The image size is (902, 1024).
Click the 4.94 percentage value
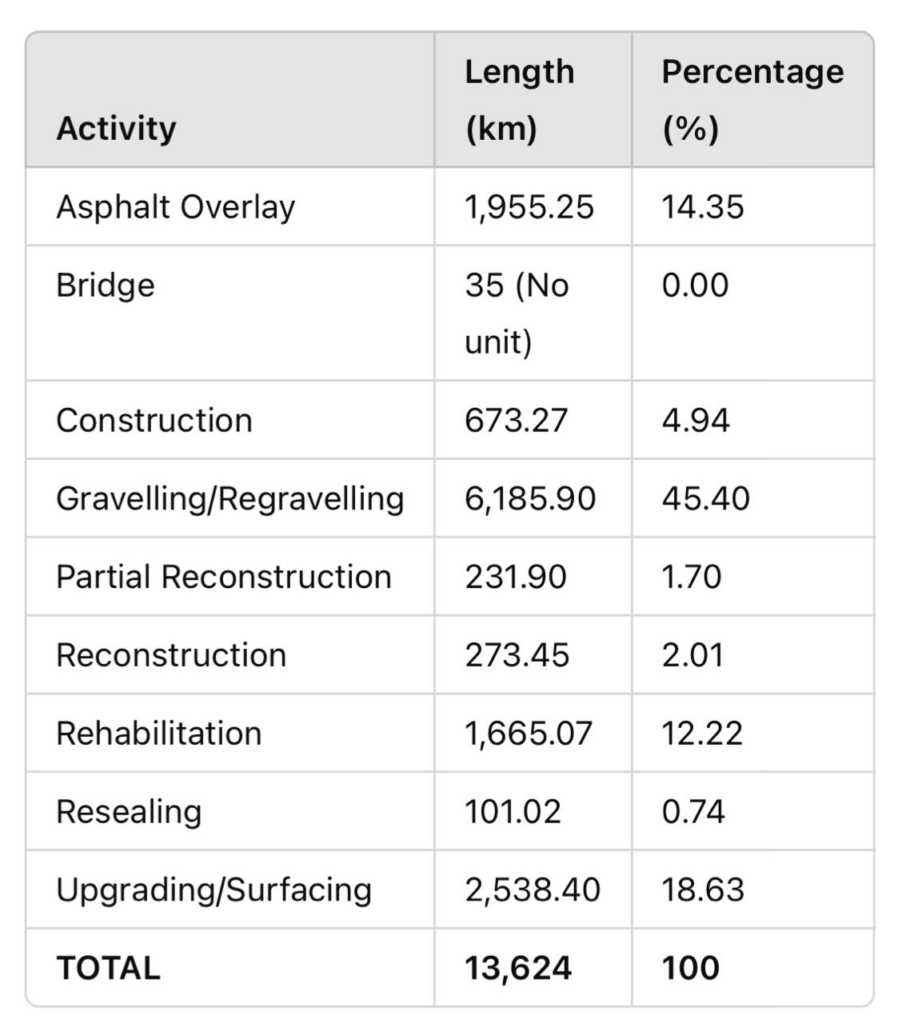click(x=696, y=420)
